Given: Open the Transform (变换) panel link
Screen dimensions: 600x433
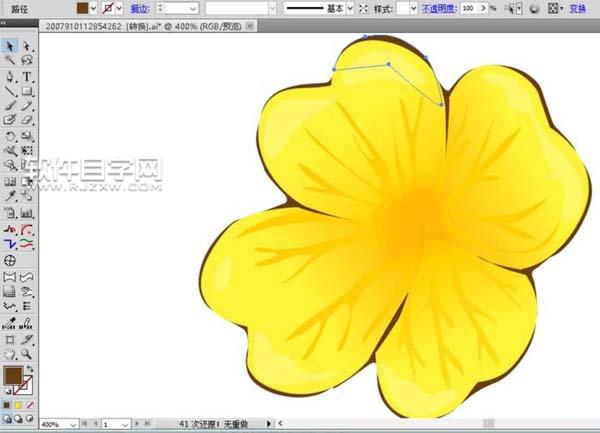Looking at the screenshot, I should (577, 8).
